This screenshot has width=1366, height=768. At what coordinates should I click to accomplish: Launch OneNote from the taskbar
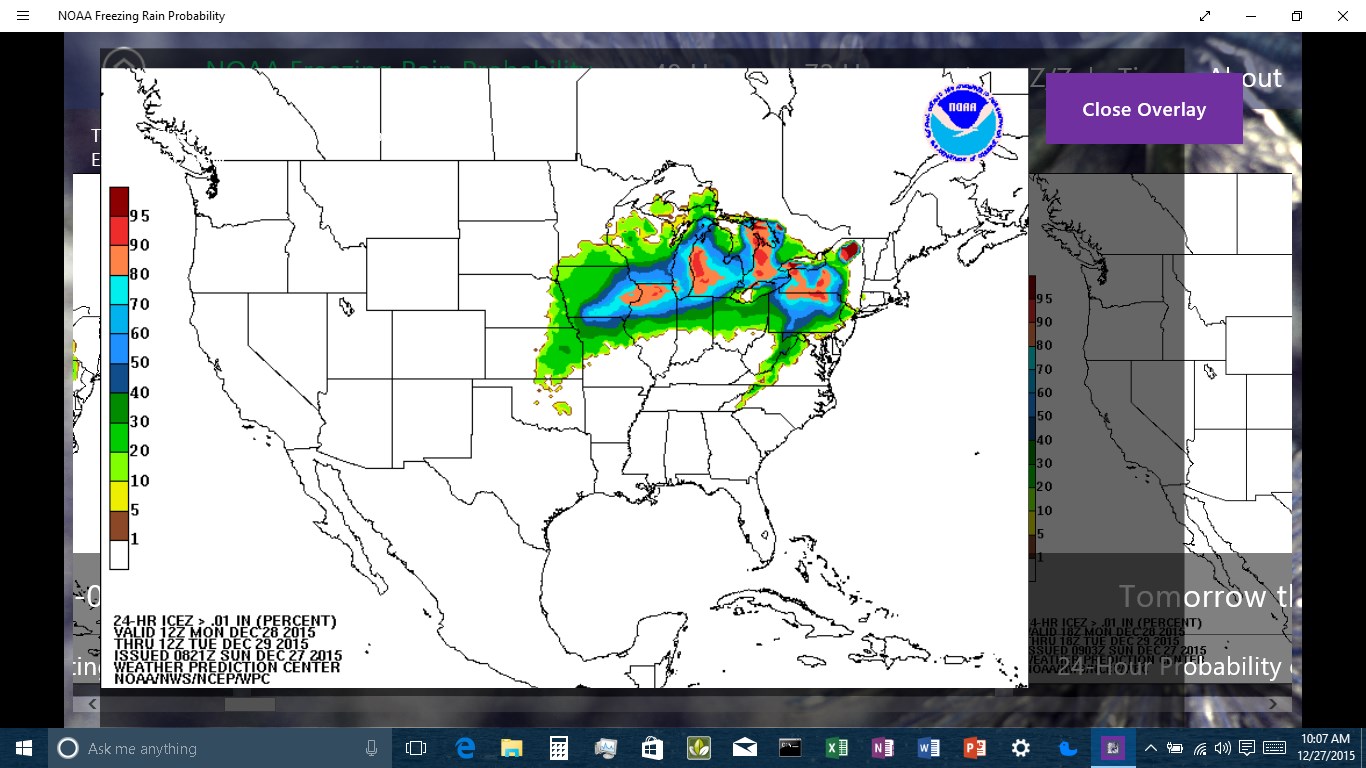tap(882, 748)
